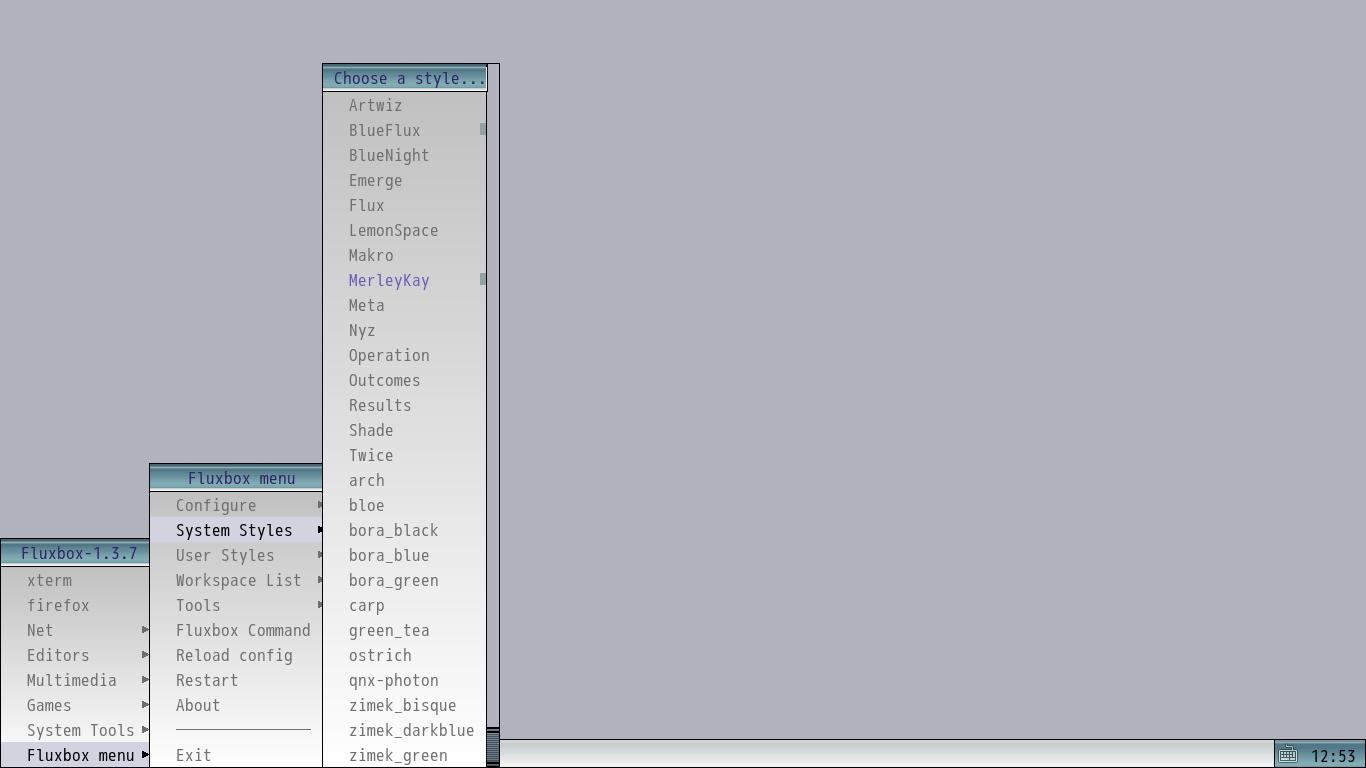Pick the green_tea style
Image resolution: width=1366 pixels, height=768 pixels.
point(405,630)
